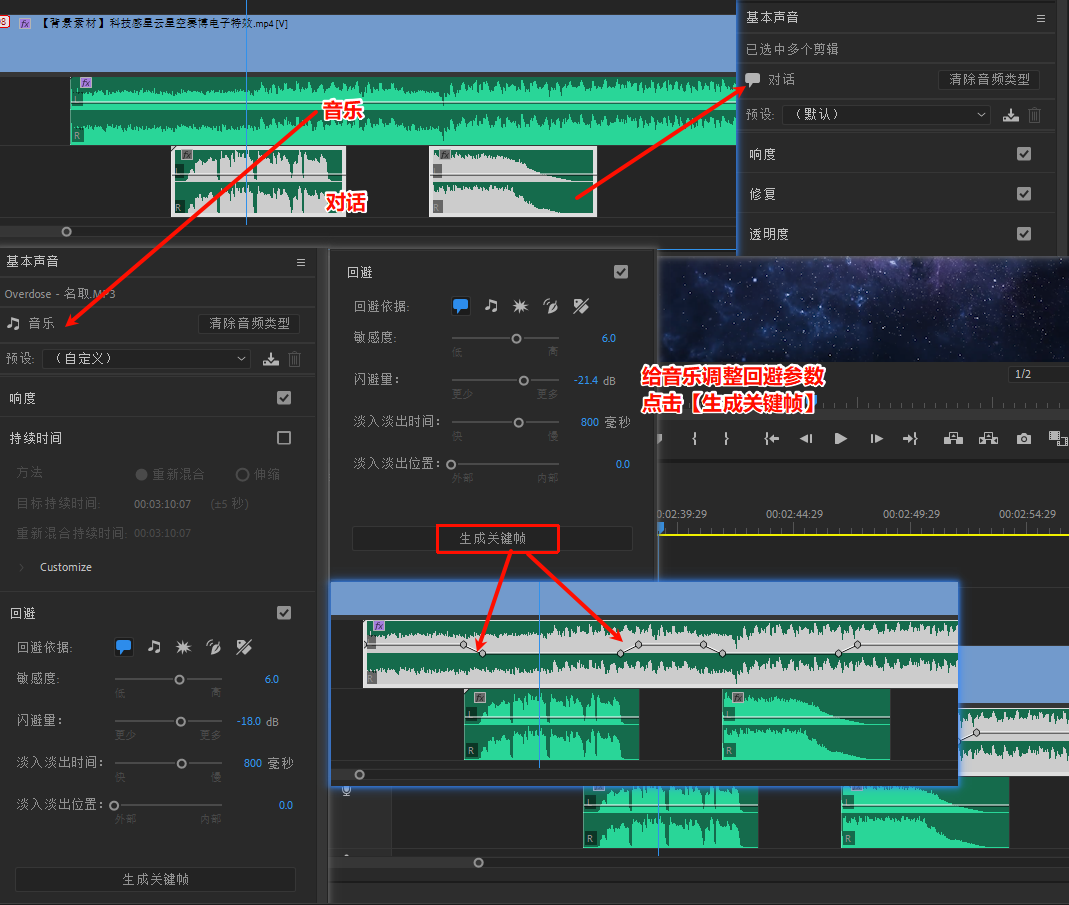
Task: Open the (自定义) preset dropdown
Action: point(147,359)
